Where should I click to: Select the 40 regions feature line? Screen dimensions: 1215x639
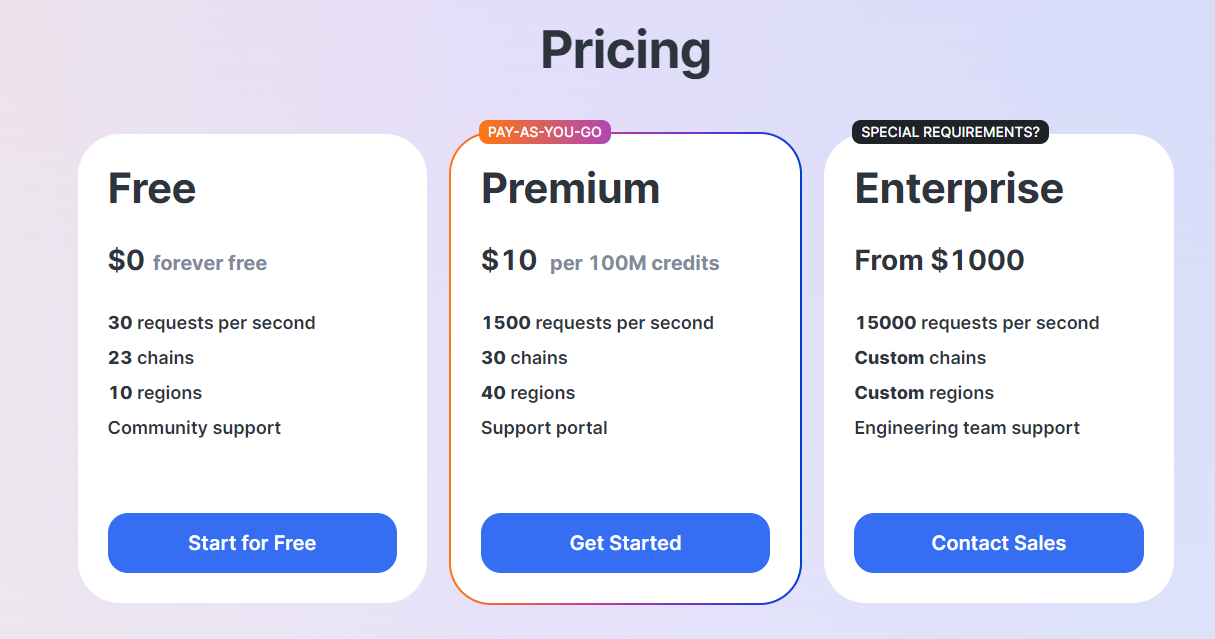(x=528, y=393)
